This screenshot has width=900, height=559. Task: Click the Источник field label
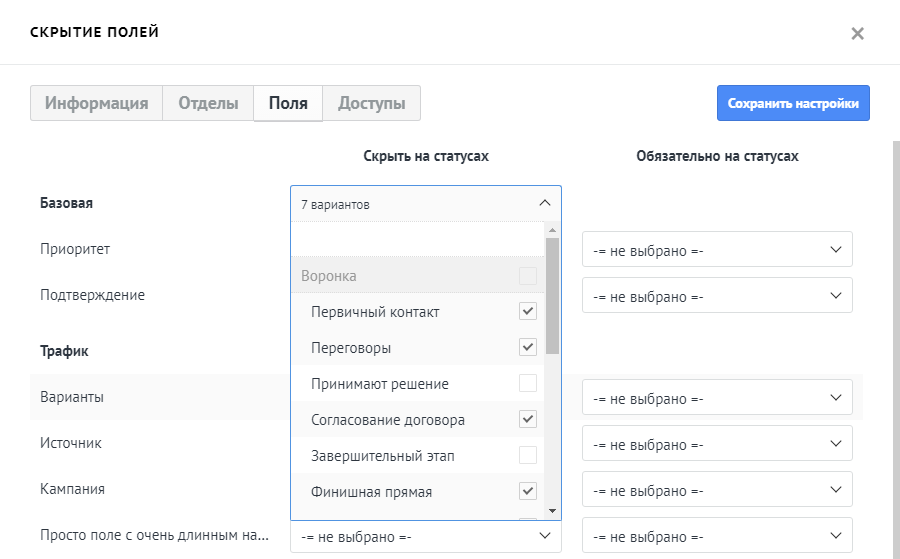click(x=71, y=443)
